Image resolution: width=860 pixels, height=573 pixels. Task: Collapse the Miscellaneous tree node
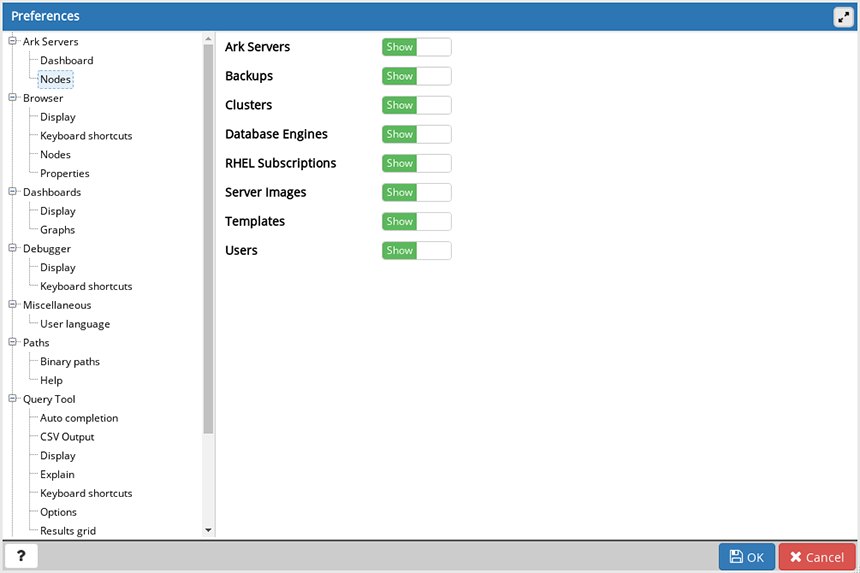pos(13,304)
